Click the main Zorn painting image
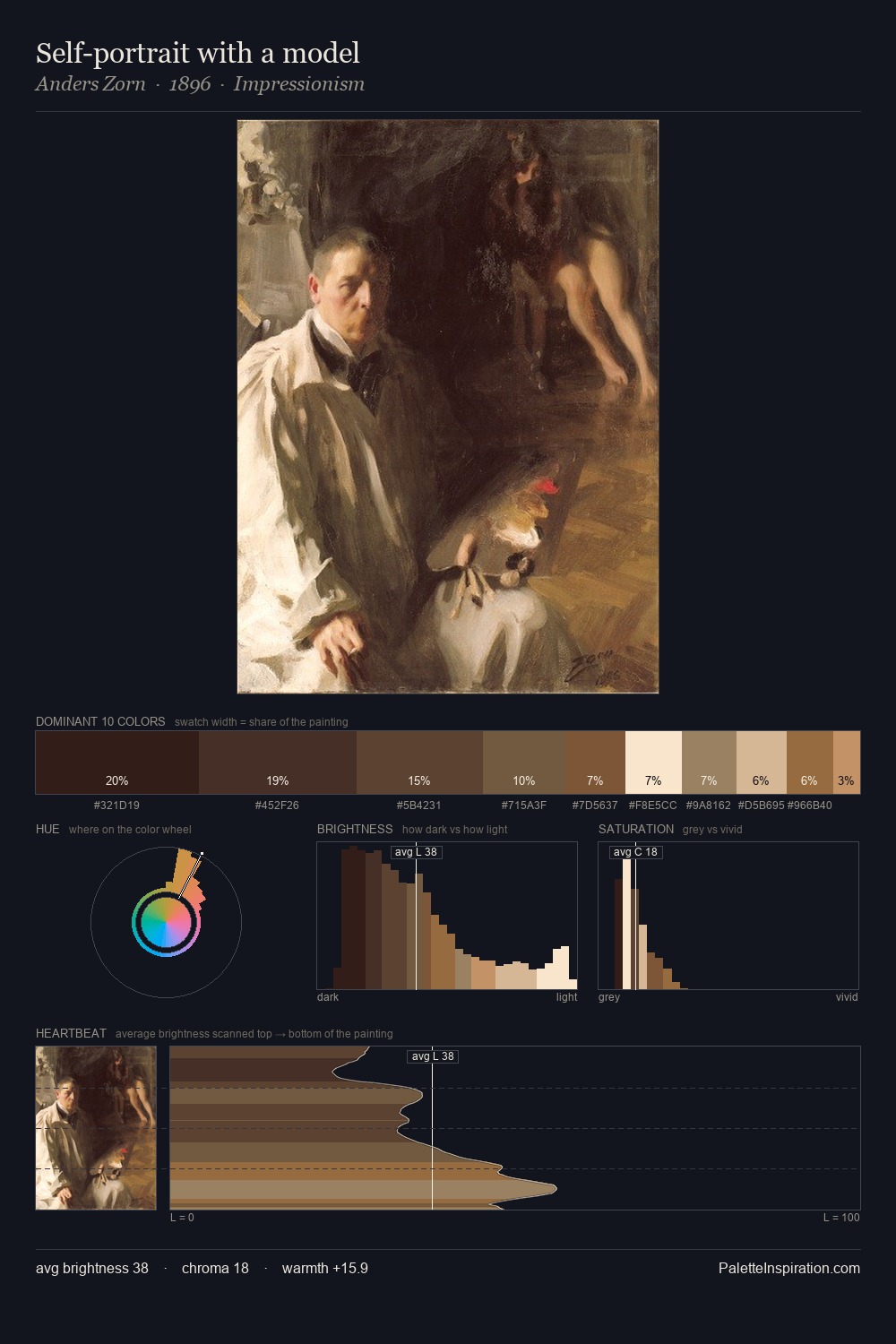The image size is (896, 1344). coord(448,407)
